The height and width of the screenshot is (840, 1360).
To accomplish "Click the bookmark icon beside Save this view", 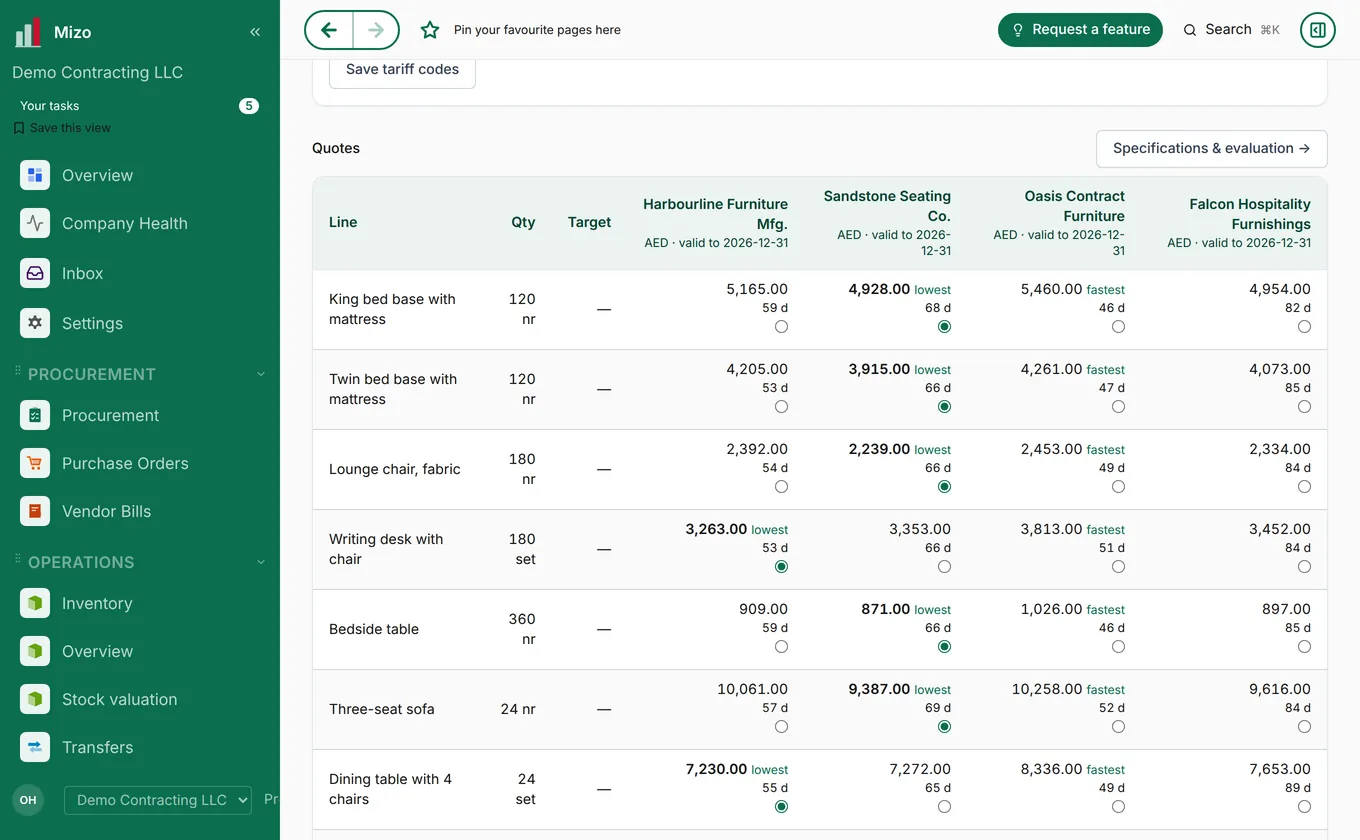I will (x=19, y=128).
